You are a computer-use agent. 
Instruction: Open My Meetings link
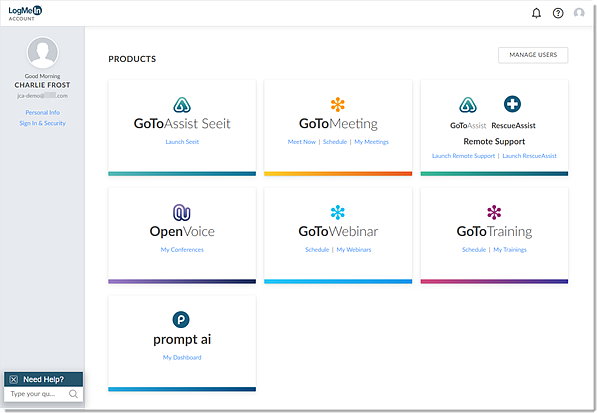[x=371, y=142]
